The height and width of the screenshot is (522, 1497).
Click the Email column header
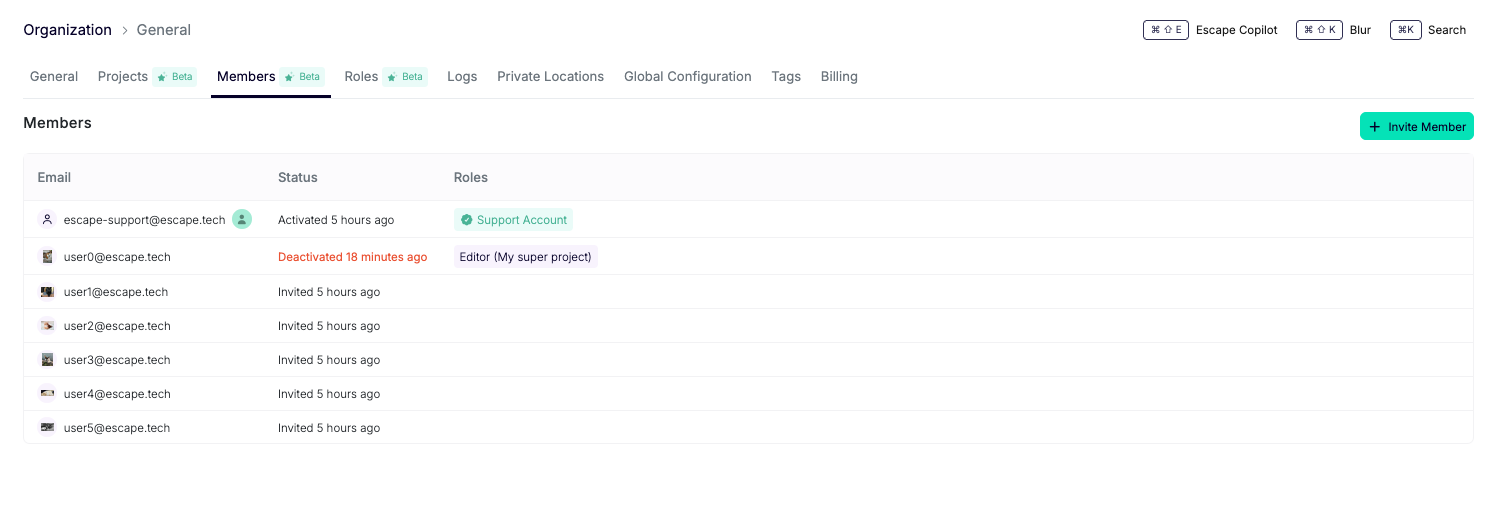point(54,177)
